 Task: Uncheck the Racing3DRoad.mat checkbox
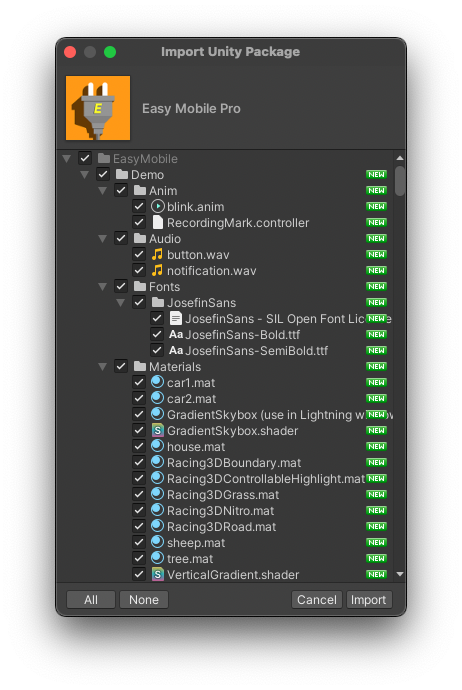pyautogui.click(x=139, y=526)
